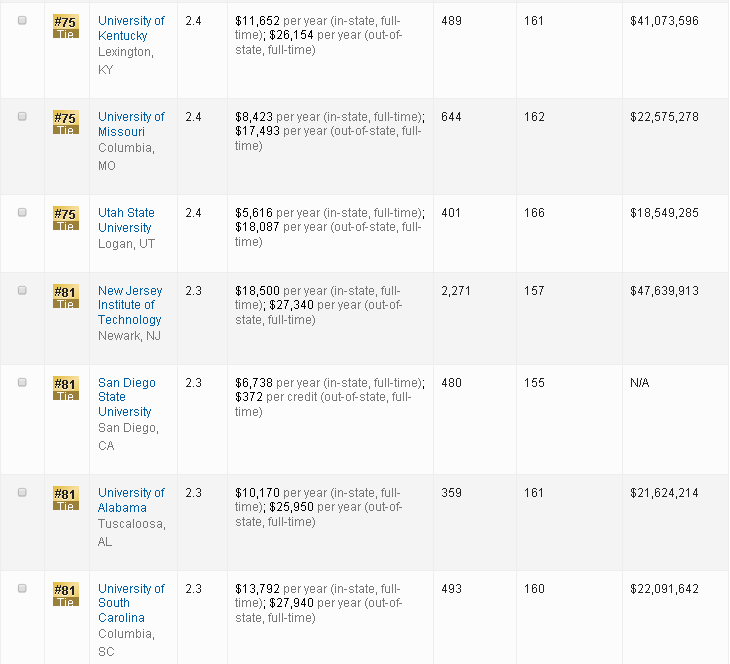This screenshot has height=664, width=730.
Task: Select the University of Missouri checkbox
Action: click(x=22, y=117)
